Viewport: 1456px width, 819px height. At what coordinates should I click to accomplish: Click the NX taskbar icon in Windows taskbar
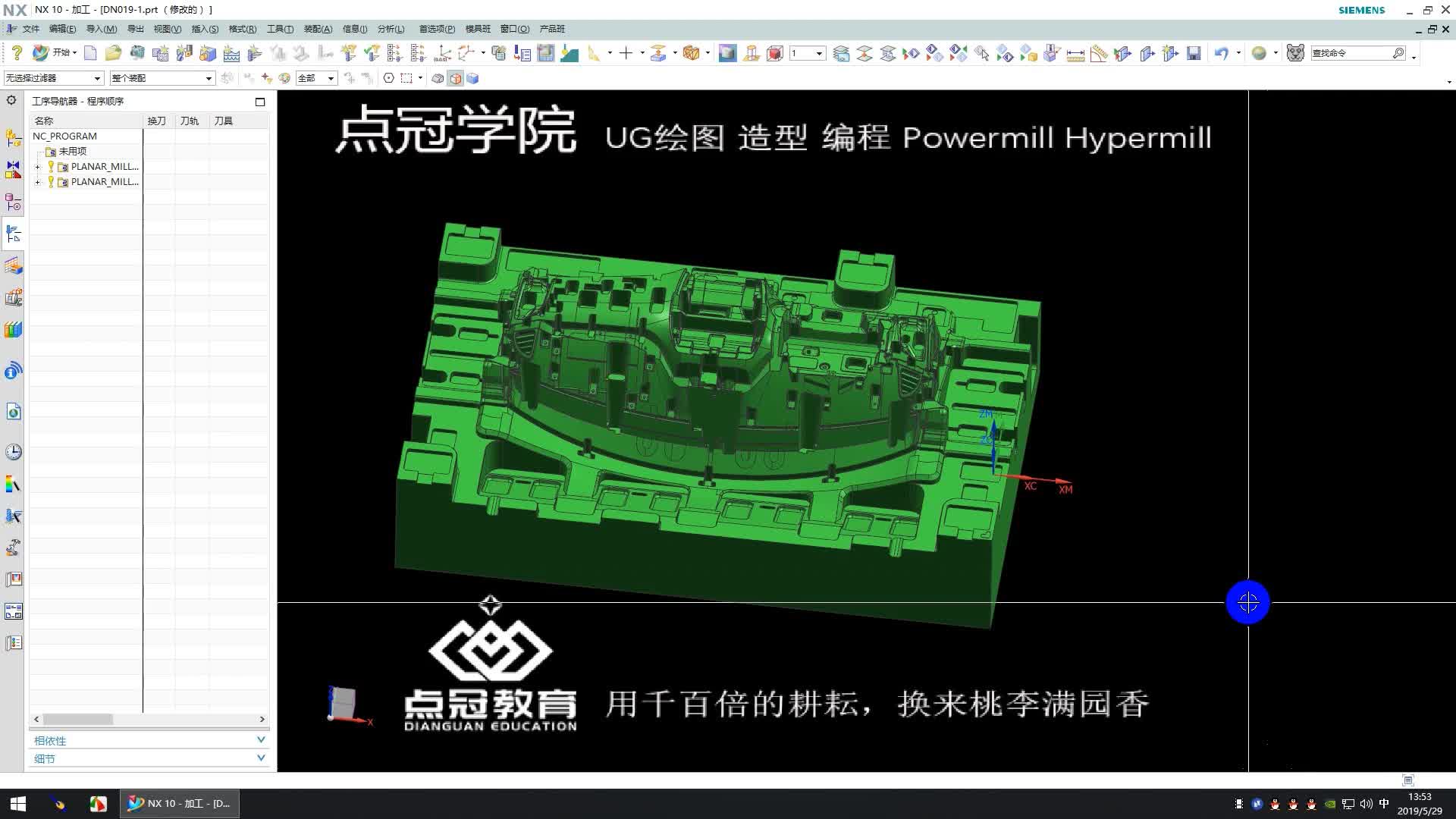tap(180, 803)
